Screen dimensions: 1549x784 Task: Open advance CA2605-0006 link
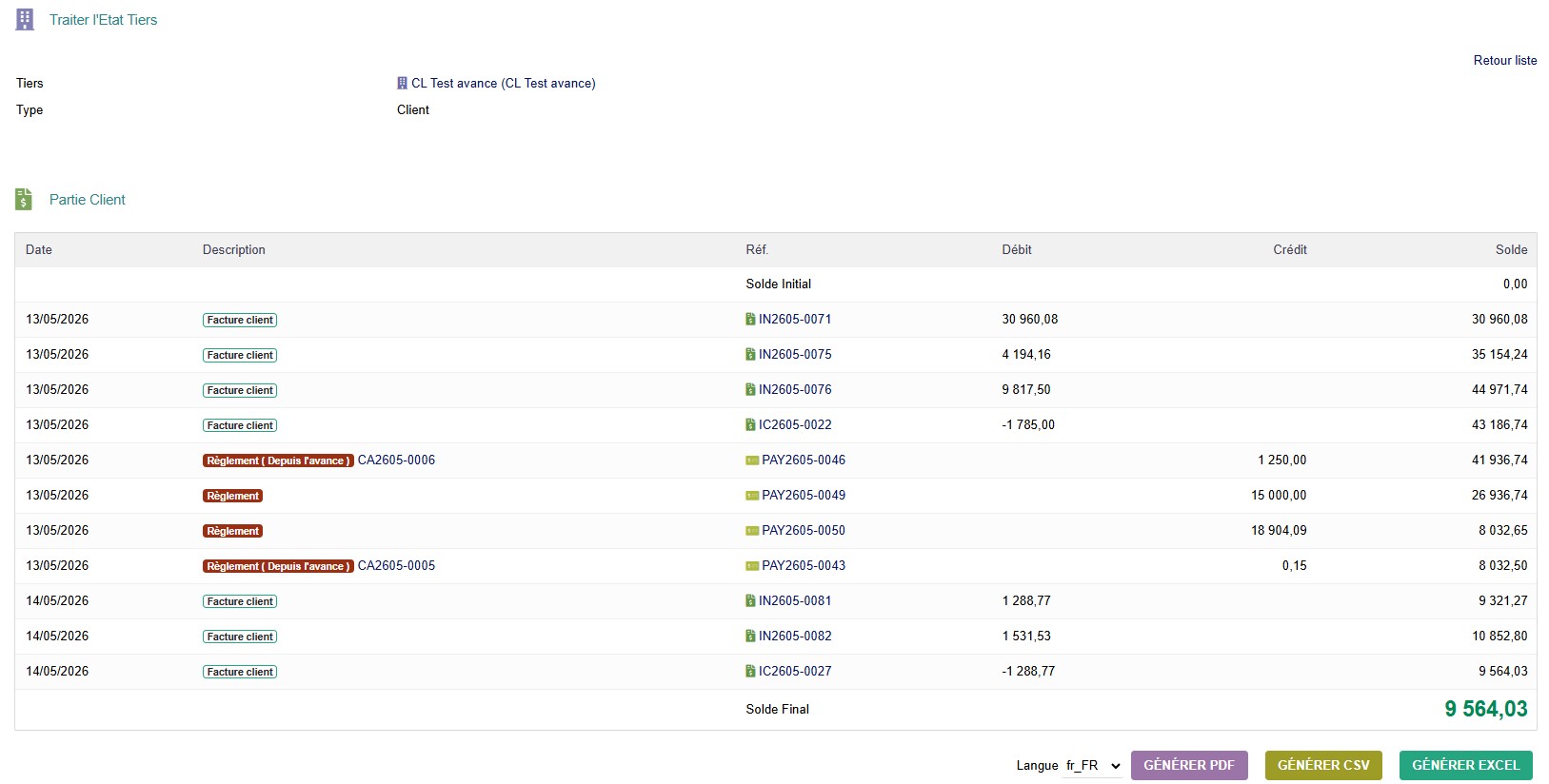pyautogui.click(x=396, y=460)
